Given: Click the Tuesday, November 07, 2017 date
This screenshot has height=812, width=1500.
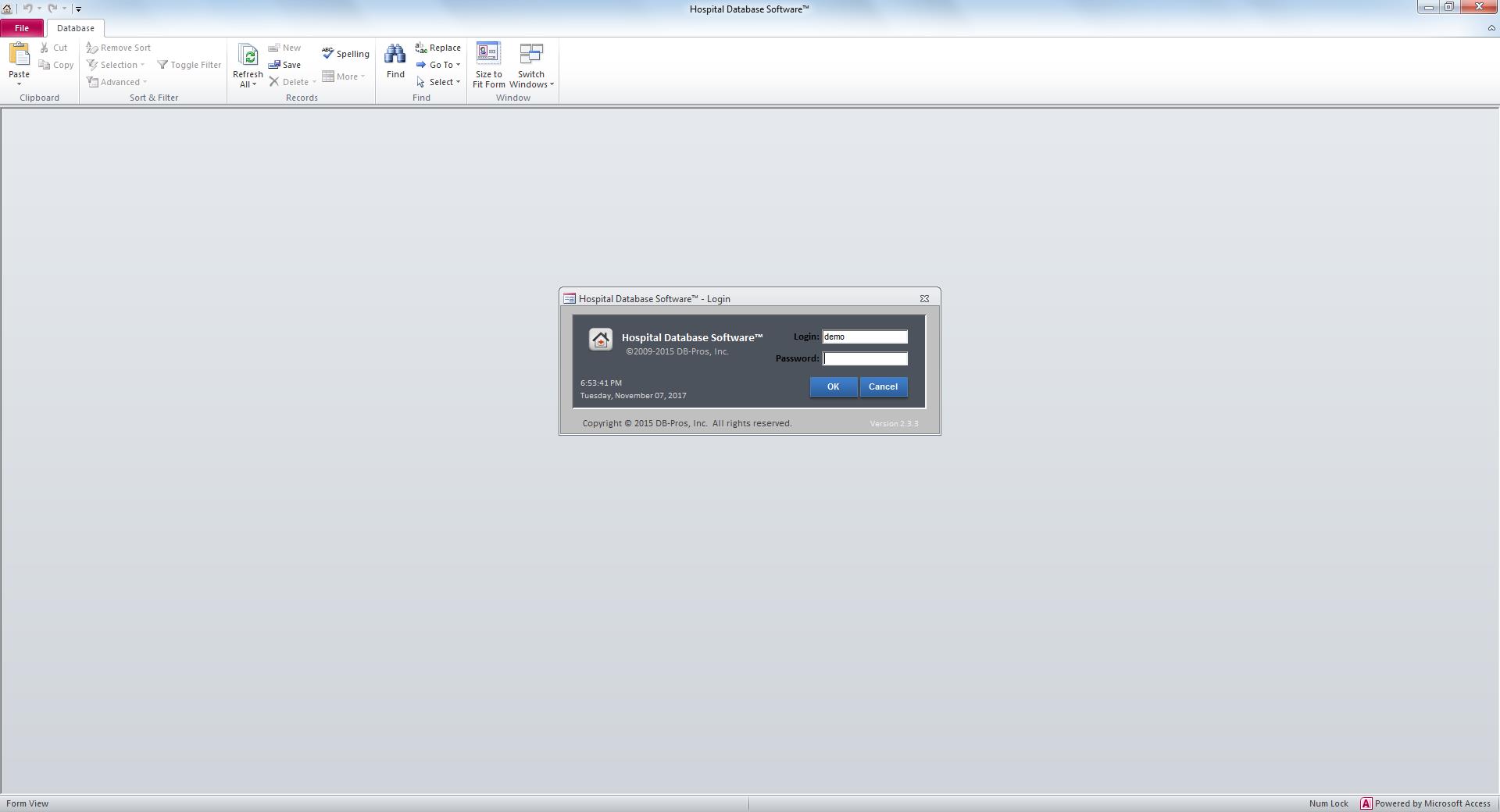Looking at the screenshot, I should point(633,395).
